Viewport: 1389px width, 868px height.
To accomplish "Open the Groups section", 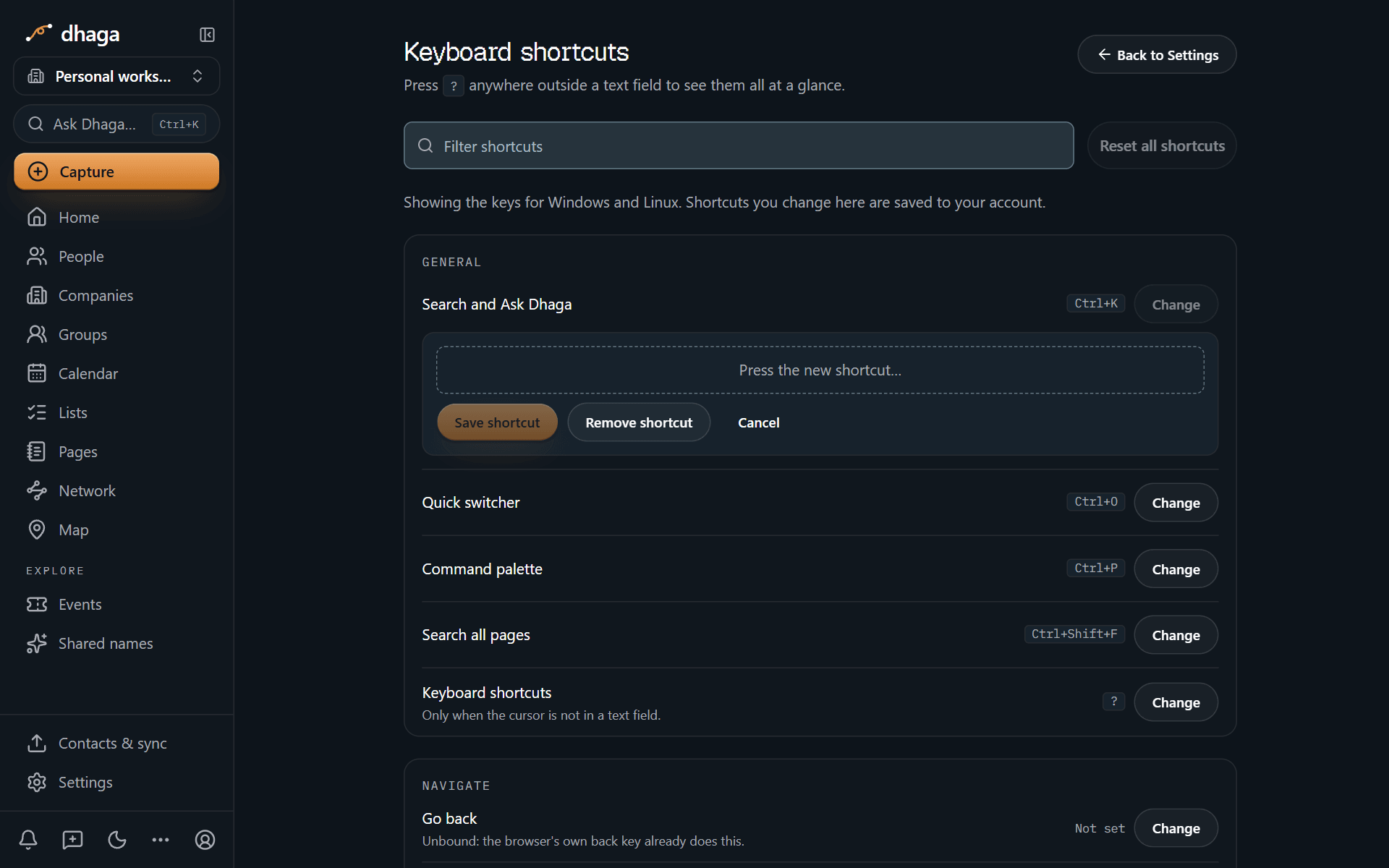I will click(x=116, y=334).
